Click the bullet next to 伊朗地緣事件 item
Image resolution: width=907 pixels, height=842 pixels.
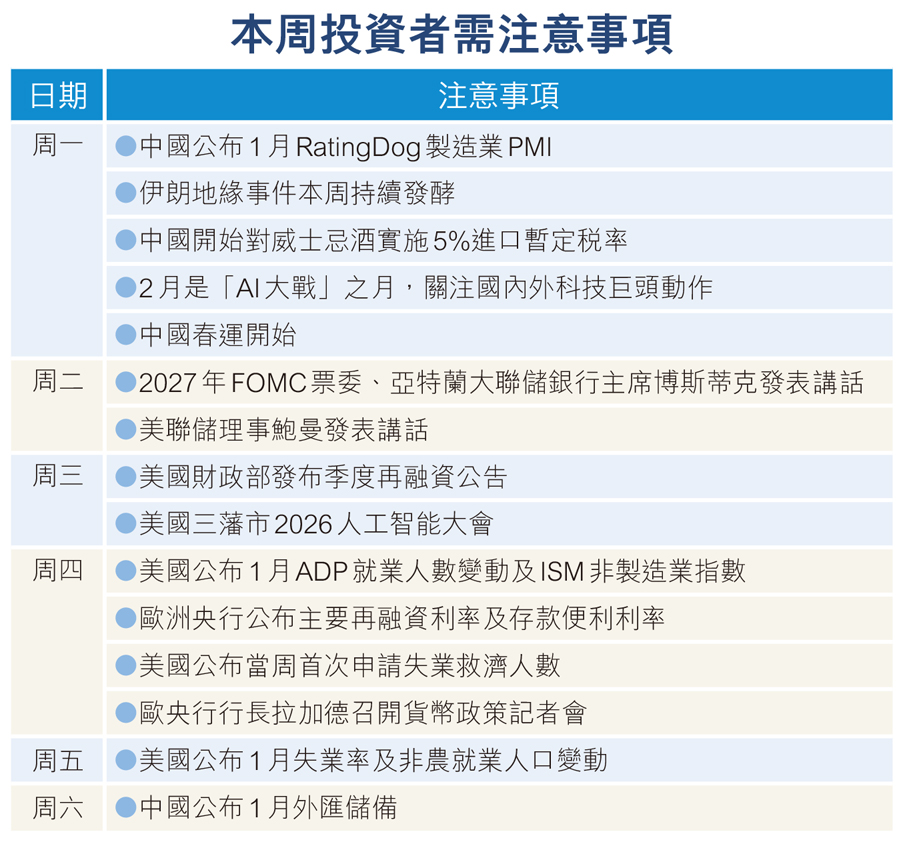[125, 194]
